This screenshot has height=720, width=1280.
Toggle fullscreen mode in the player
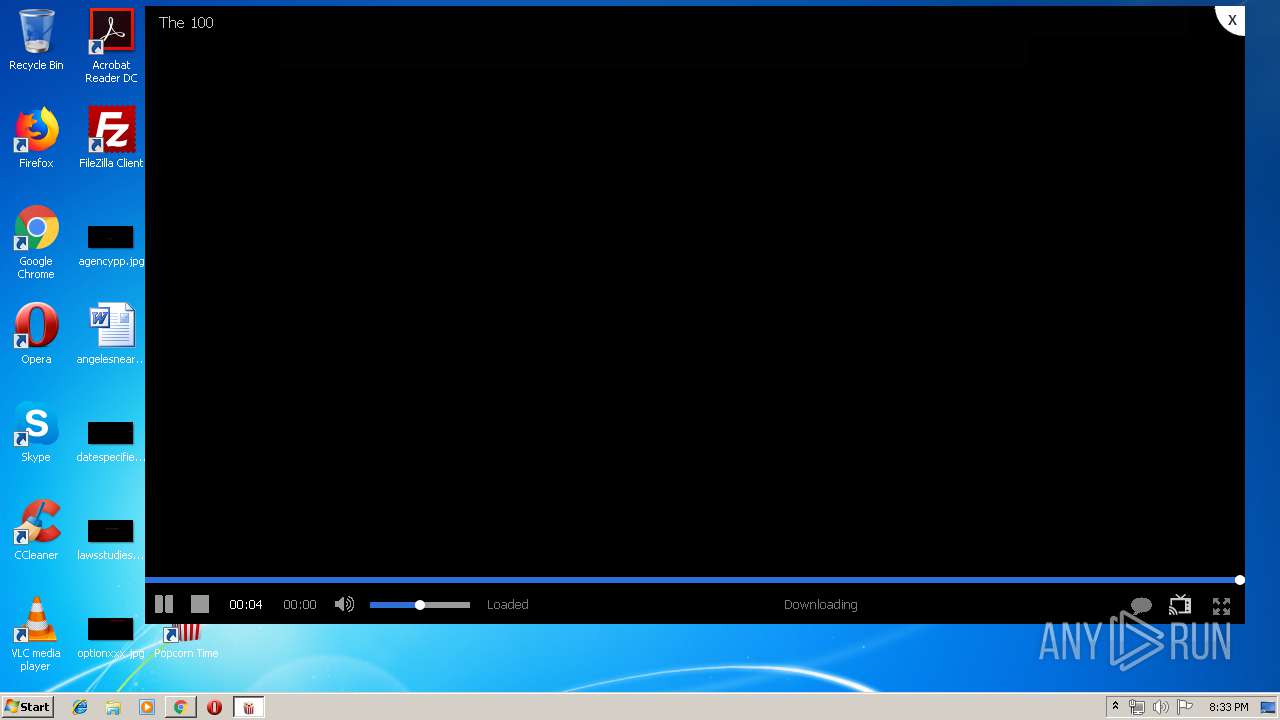1221,606
